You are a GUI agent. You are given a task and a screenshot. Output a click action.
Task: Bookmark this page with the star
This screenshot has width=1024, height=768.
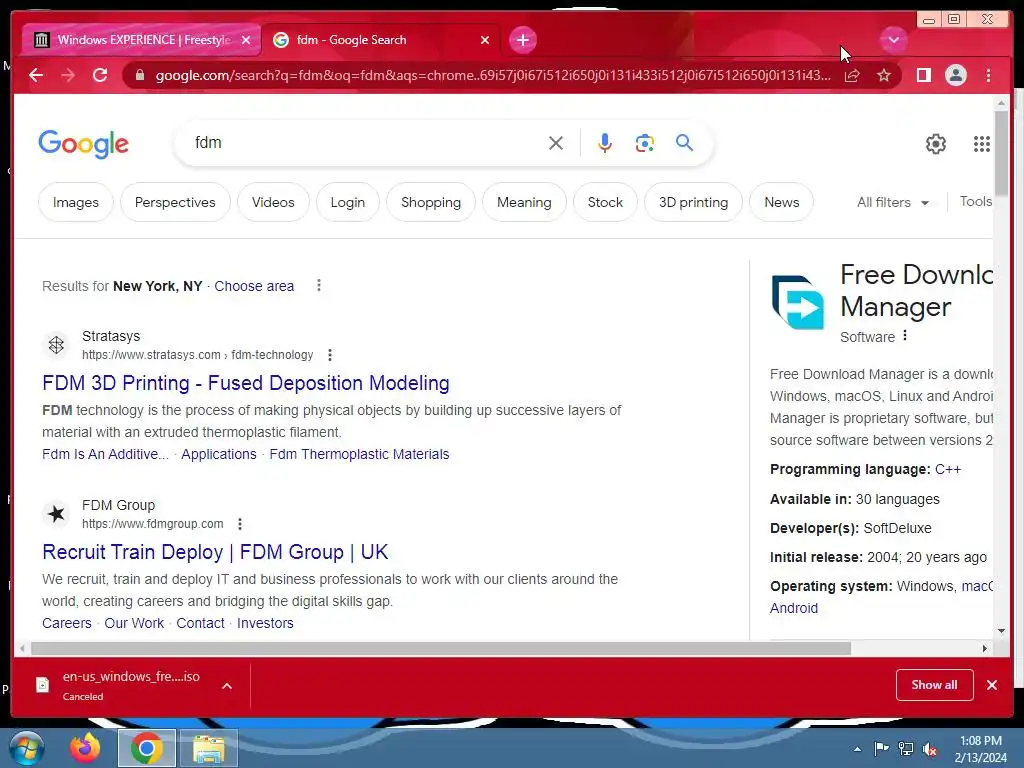[x=884, y=76]
